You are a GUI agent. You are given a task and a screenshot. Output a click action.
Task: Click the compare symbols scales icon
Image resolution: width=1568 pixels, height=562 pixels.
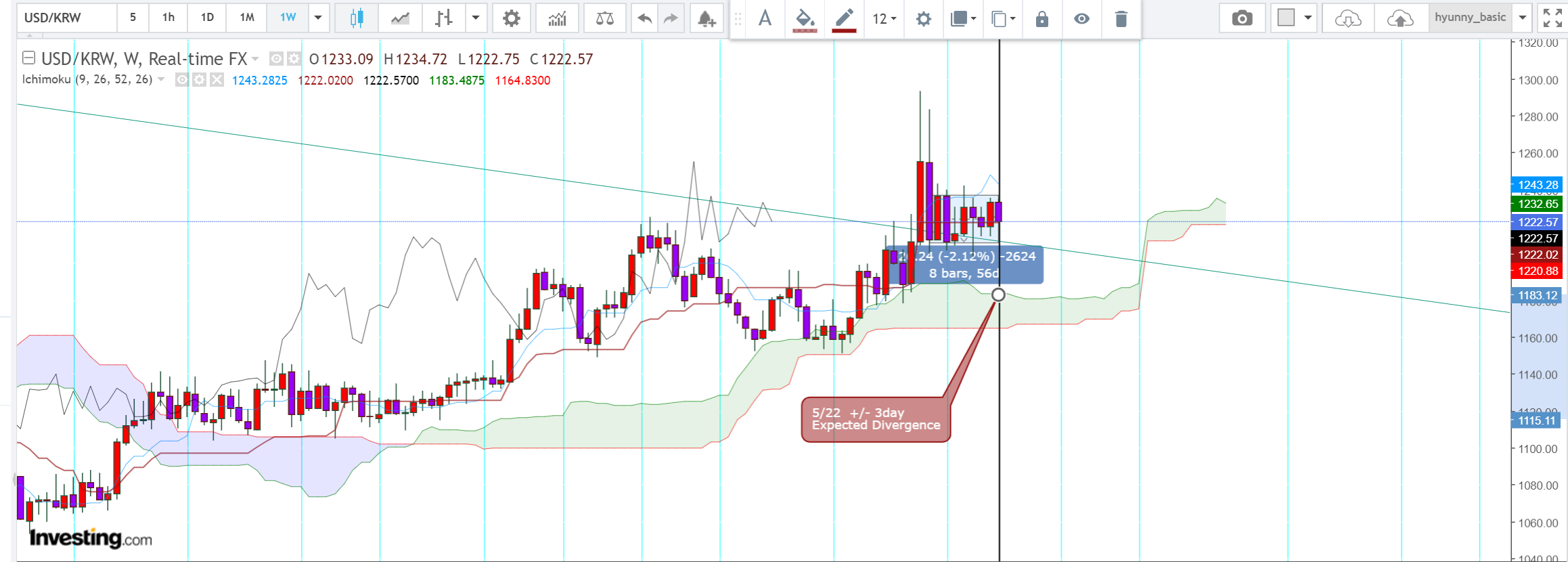(x=604, y=18)
